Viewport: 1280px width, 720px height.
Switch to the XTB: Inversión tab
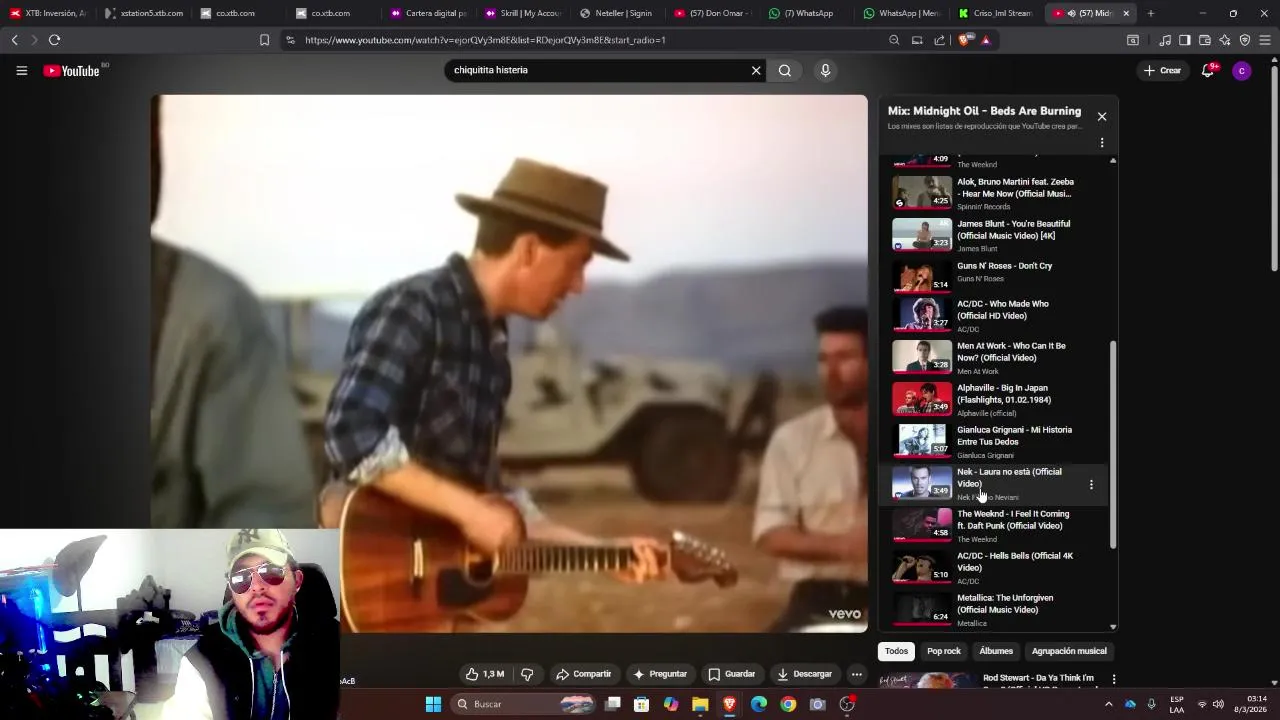coord(48,13)
